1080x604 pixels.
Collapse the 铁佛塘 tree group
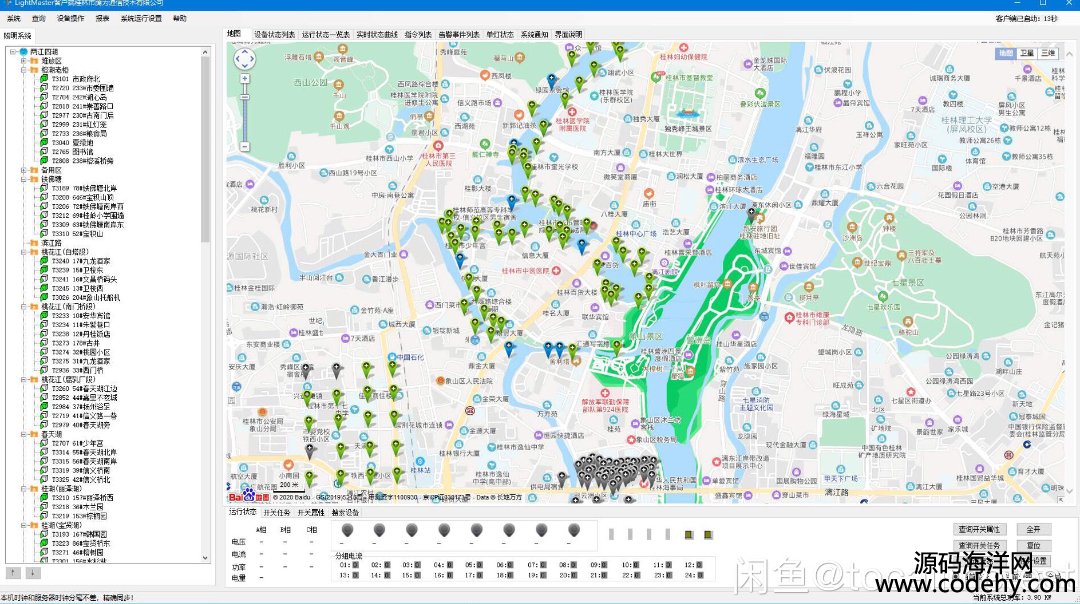click(x=23, y=179)
